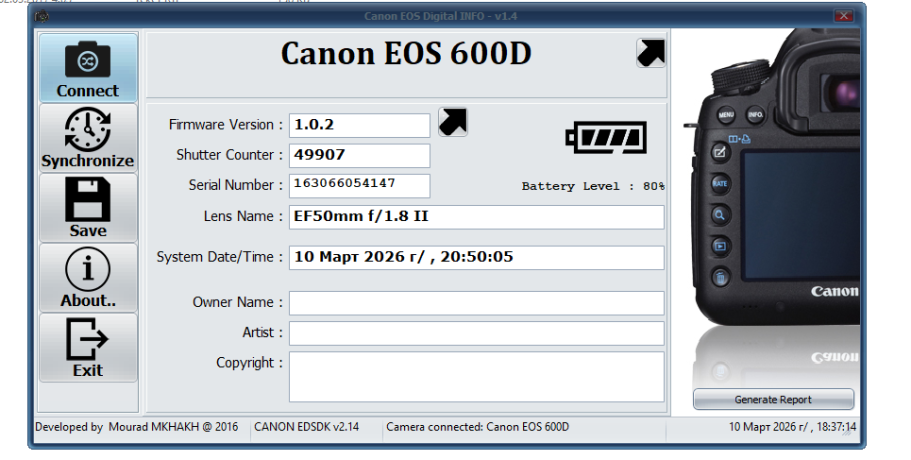Open the About.. dialog
911x460 pixels.
click(88, 278)
